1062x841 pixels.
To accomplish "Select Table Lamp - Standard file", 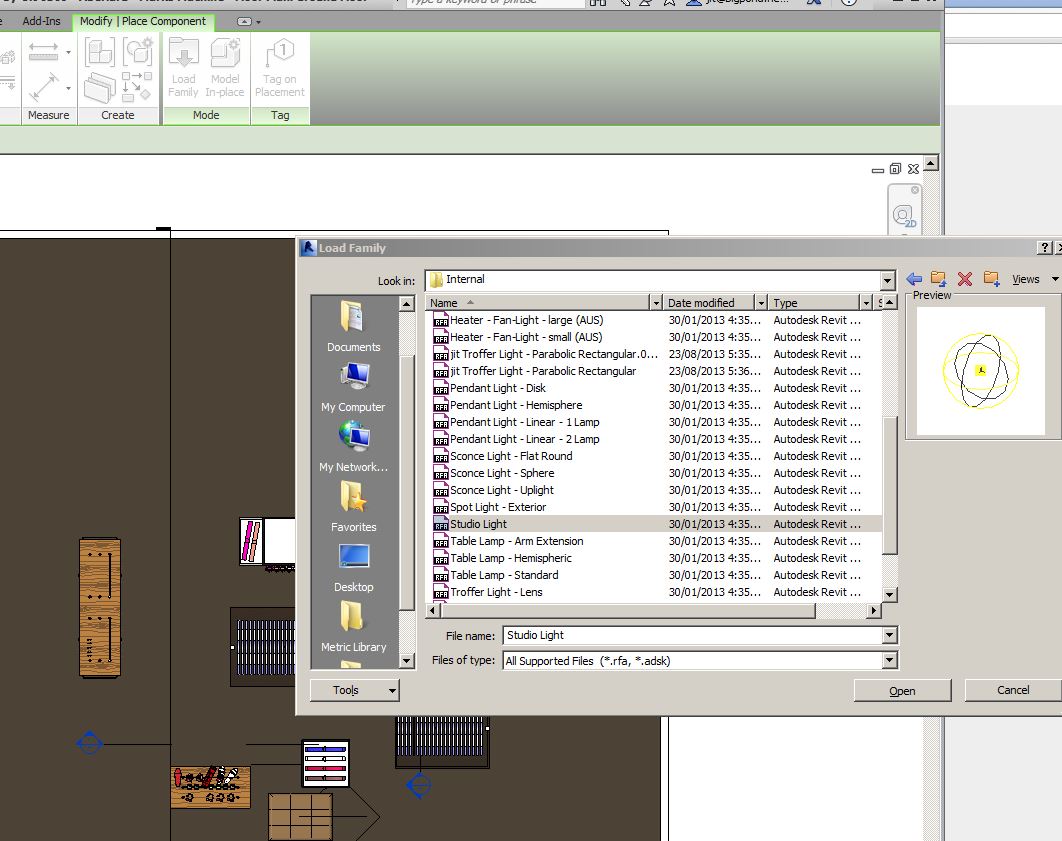I will point(504,574).
